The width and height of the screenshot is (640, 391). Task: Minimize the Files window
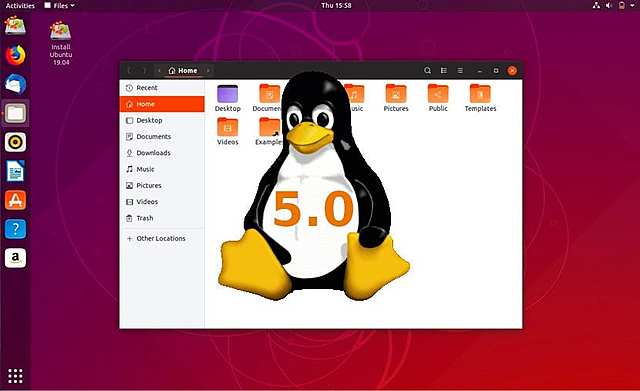[x=480, y=71]
